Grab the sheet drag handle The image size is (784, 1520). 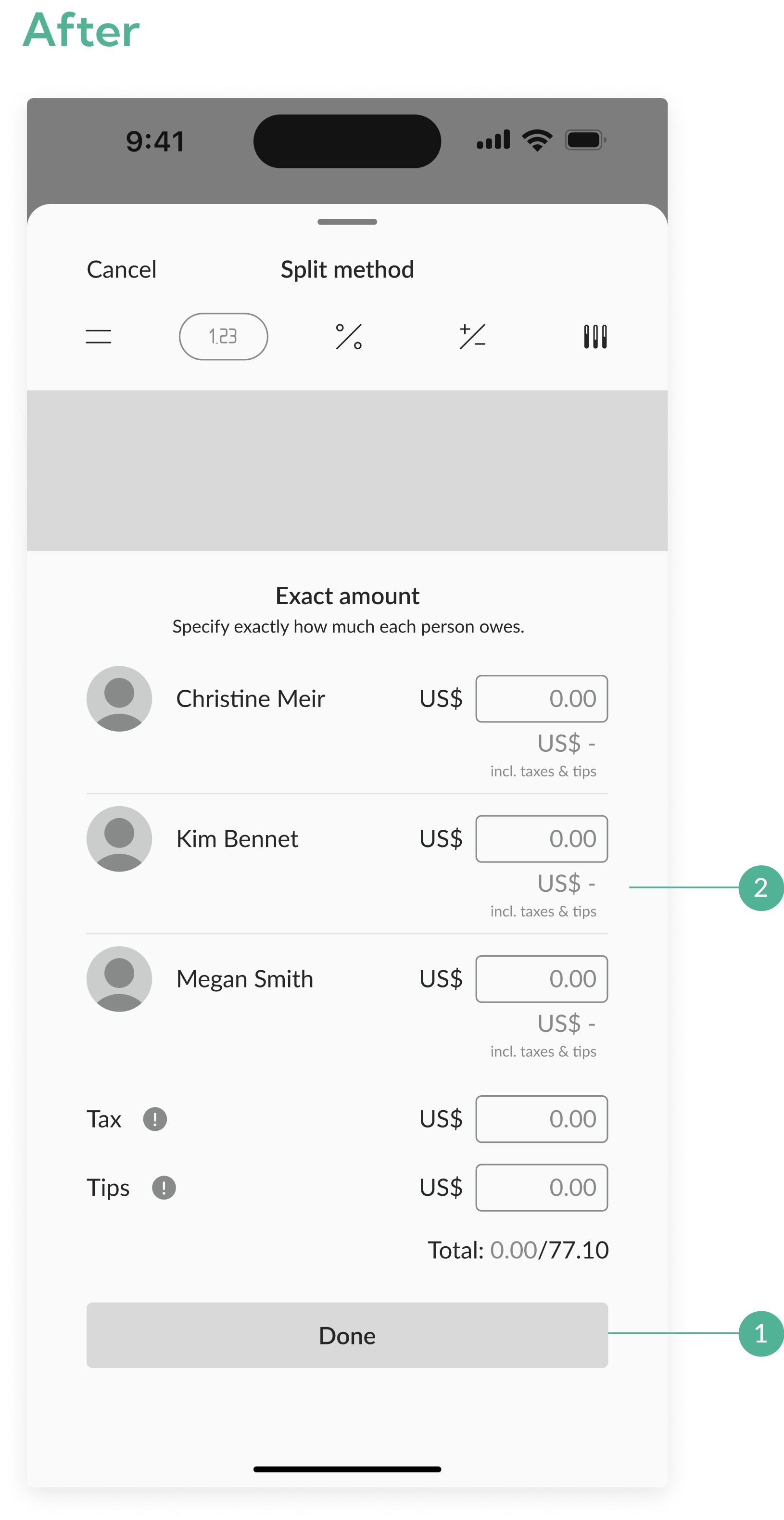[x=347, y=222]
